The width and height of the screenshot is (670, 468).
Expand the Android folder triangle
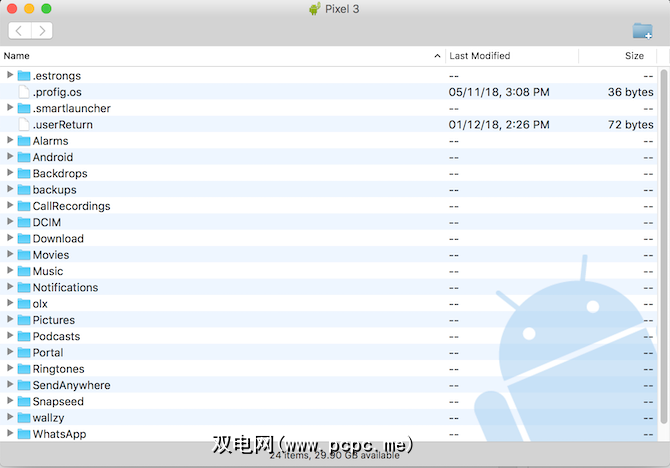[10, 156]
